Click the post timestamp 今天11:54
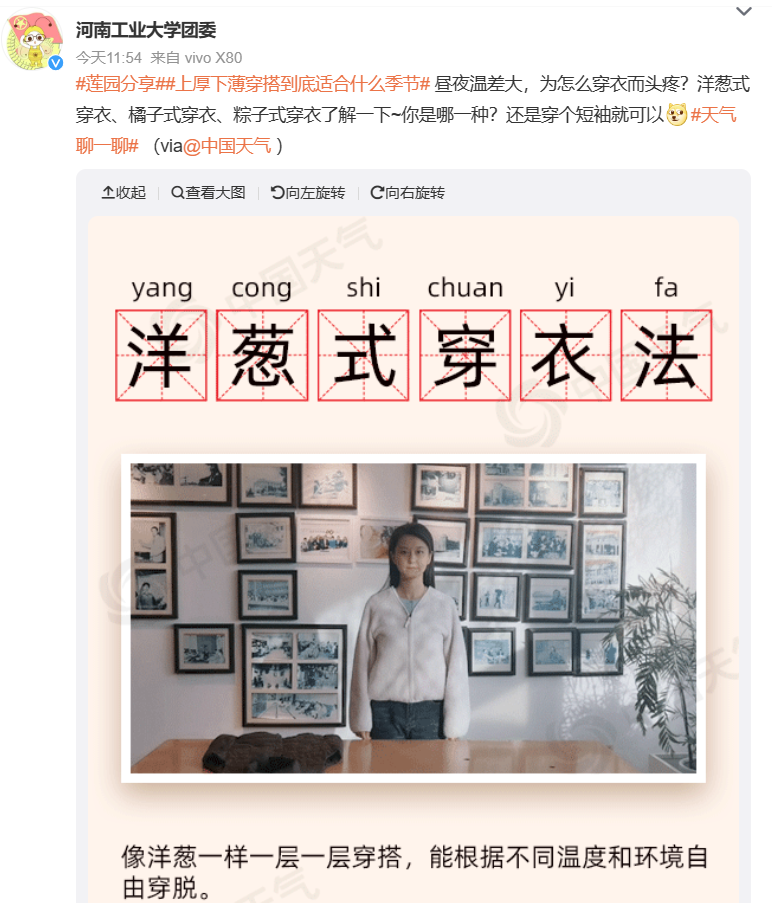This screenshot has width=772, height=903. click(109, 58)
